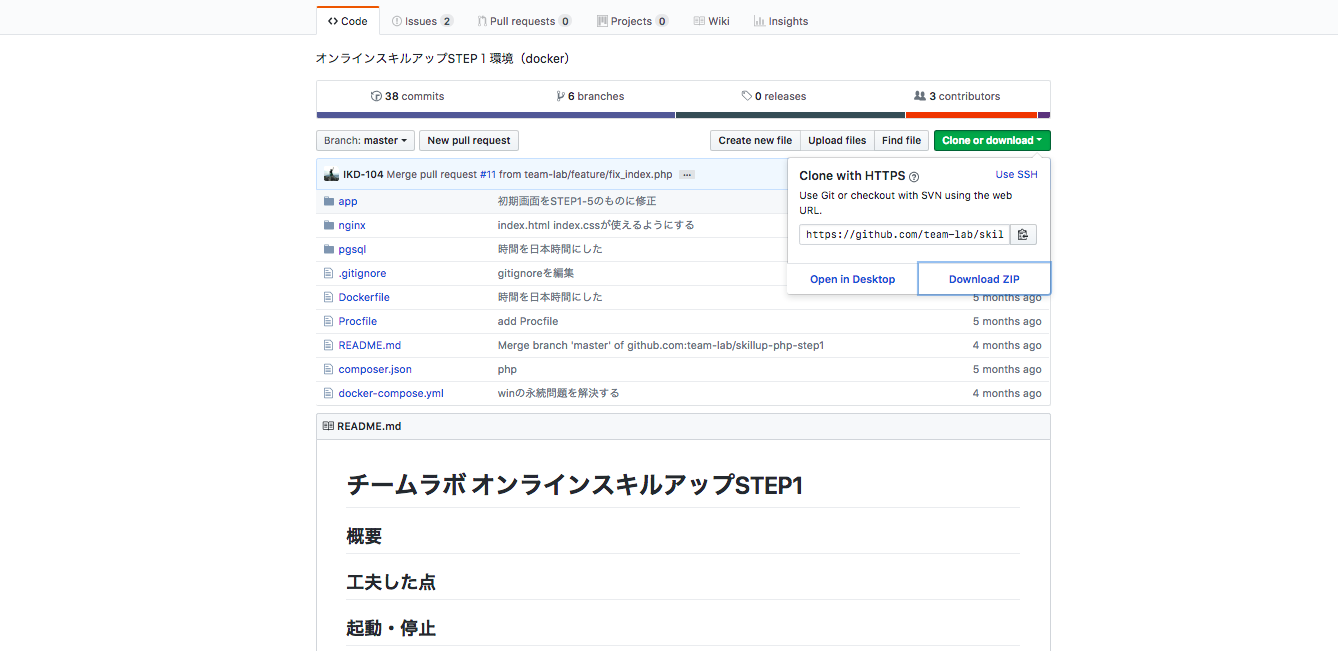Open the Issues tab
The height and width of the screenshot is (651, 1338).
[x=421, y=21]
